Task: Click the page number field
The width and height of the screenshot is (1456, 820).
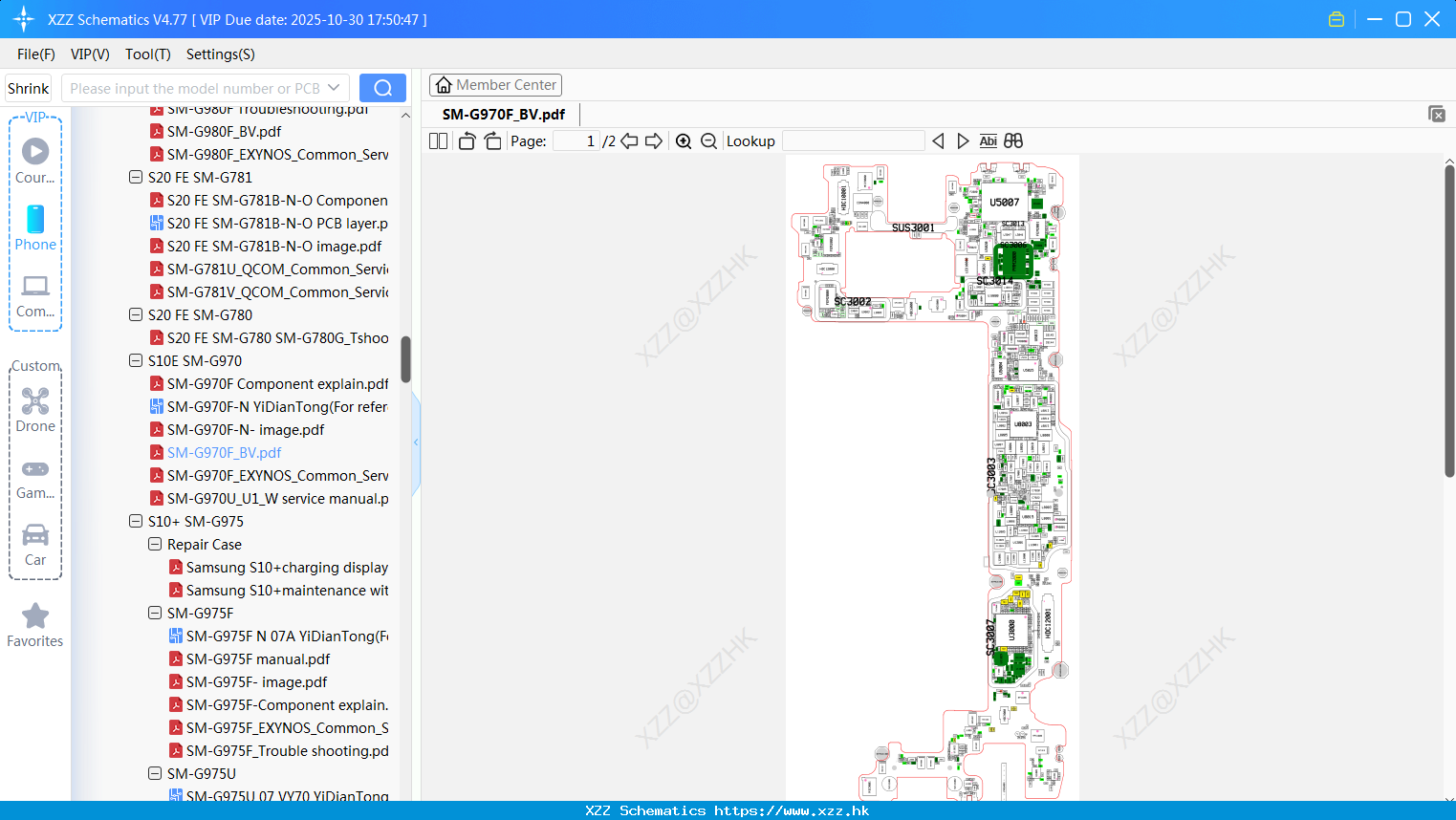Action: 576,141
